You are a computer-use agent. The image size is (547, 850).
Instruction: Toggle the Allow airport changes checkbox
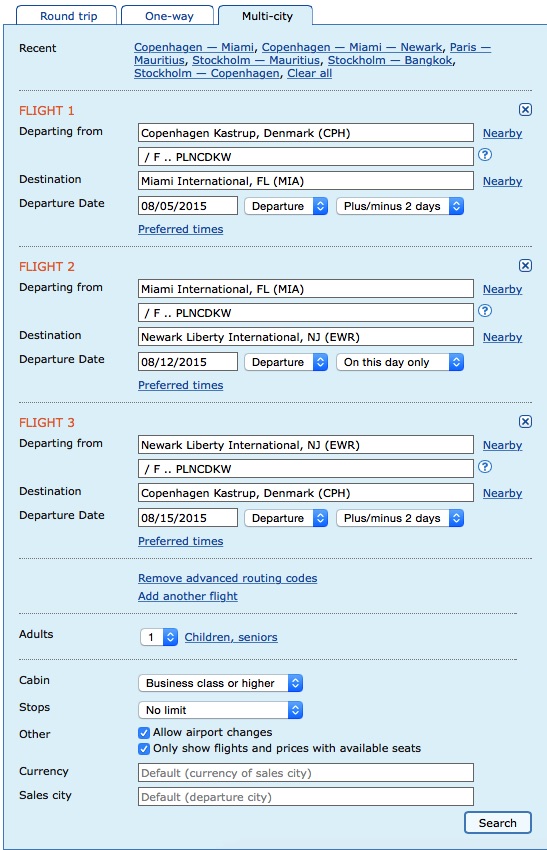pos(144,733)
